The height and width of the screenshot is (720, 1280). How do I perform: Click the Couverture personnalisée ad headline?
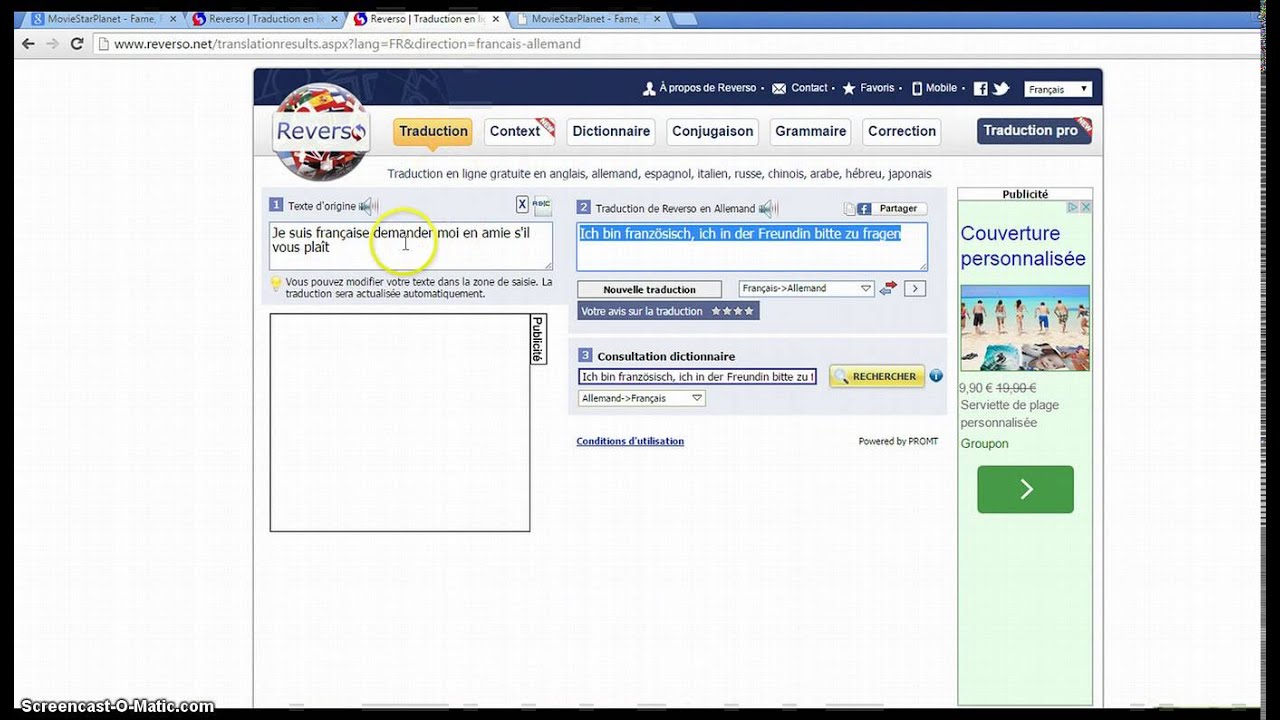[x=1023, y=246]
